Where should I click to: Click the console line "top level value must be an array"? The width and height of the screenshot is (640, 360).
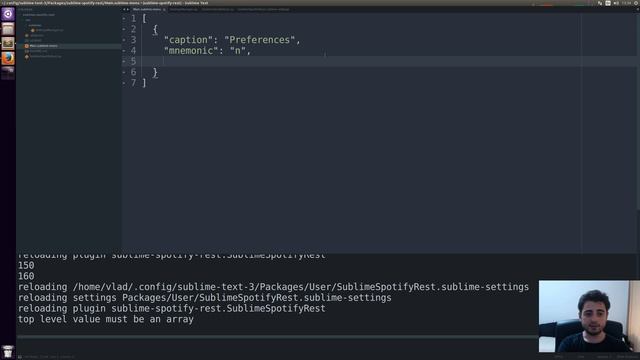pos(106,319)
